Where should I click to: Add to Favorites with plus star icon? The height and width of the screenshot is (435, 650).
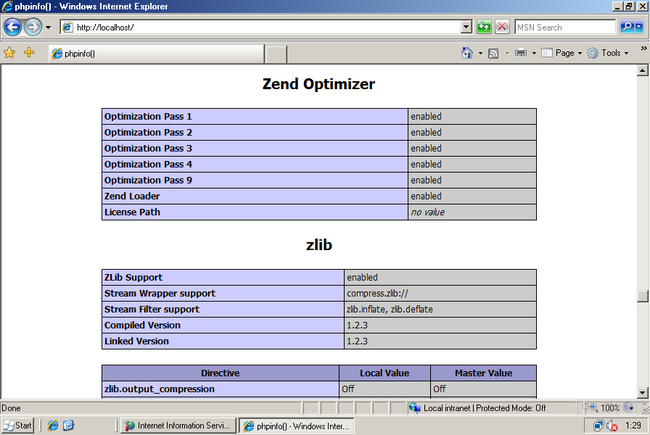tap(29, 53)
